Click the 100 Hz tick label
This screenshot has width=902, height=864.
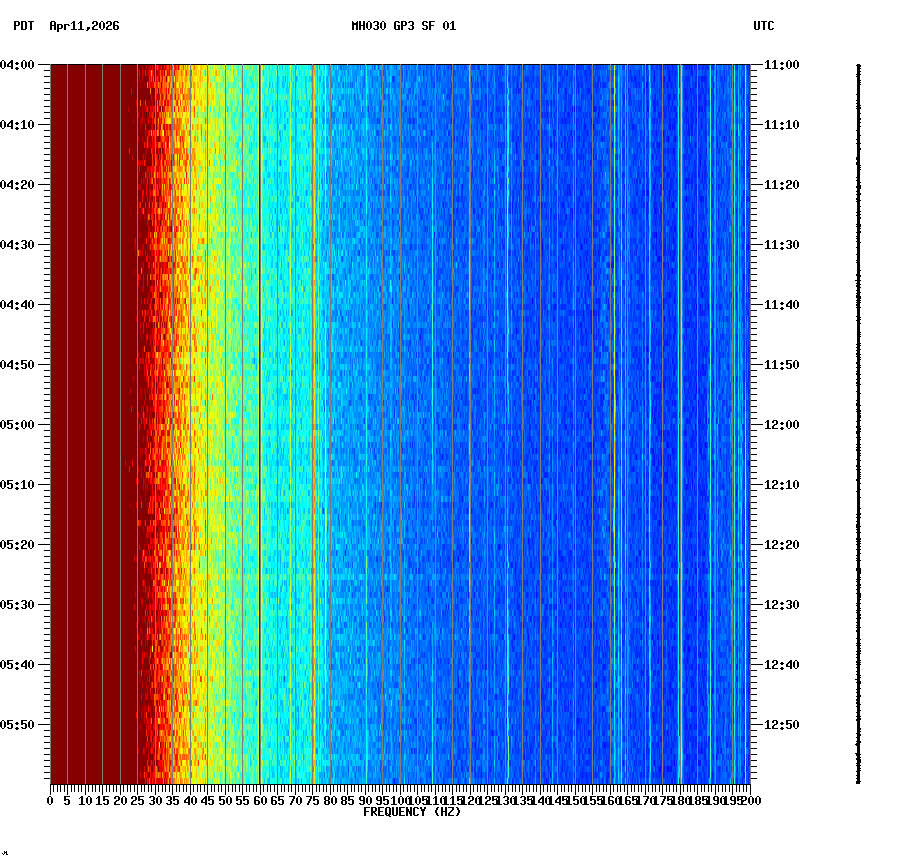click(397, 799)
